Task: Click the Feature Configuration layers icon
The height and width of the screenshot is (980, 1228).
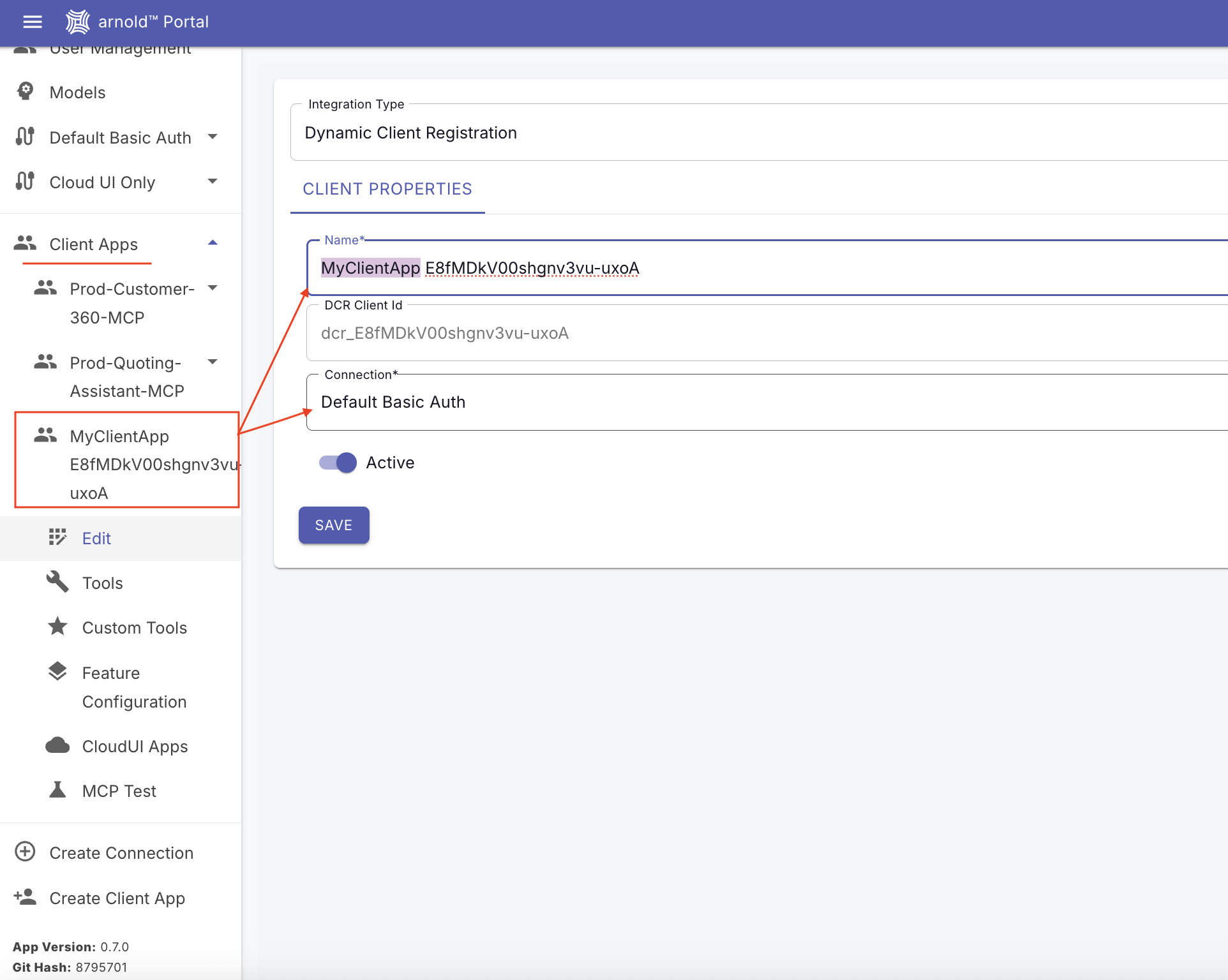Action: (x=57, y=671)
